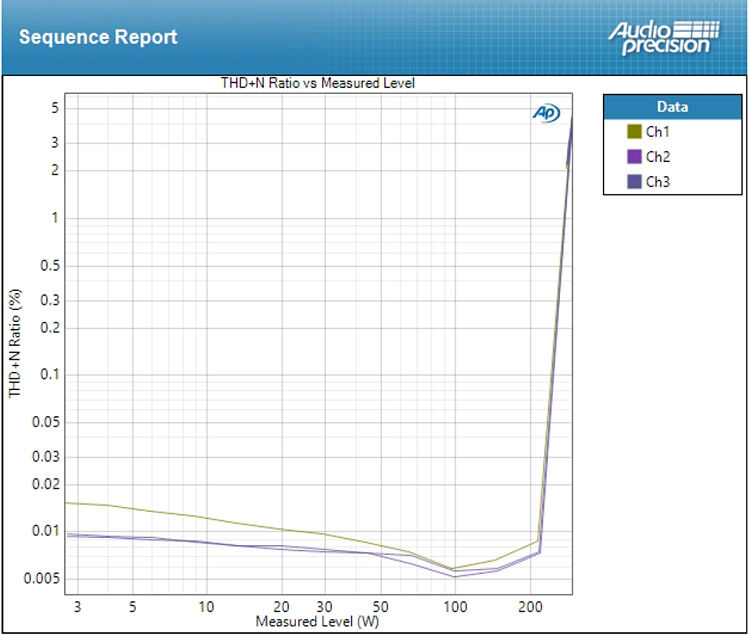Select the Ch3 legend label

658,182
